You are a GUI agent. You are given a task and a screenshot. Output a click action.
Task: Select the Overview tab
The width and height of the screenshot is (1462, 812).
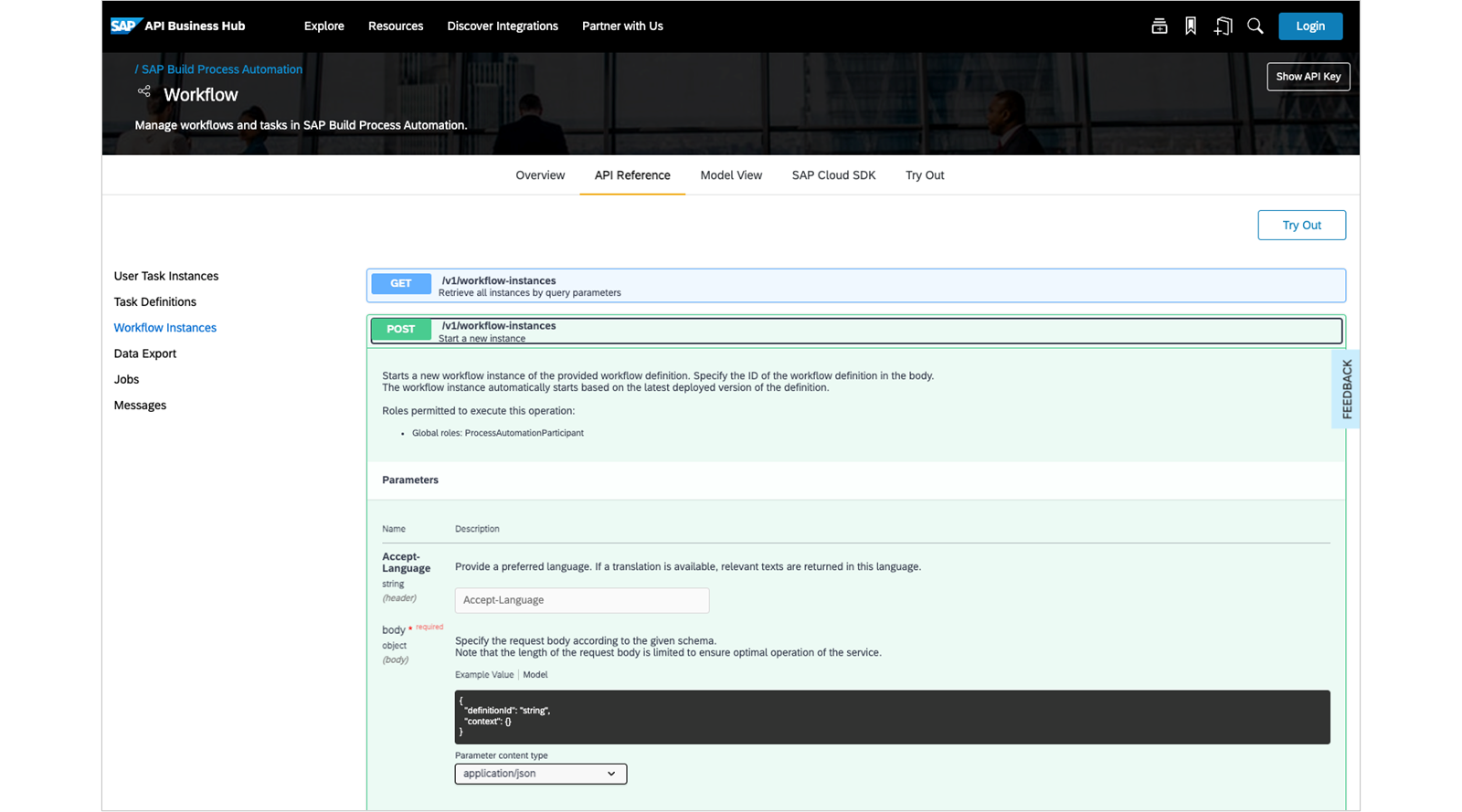point(540,175)
